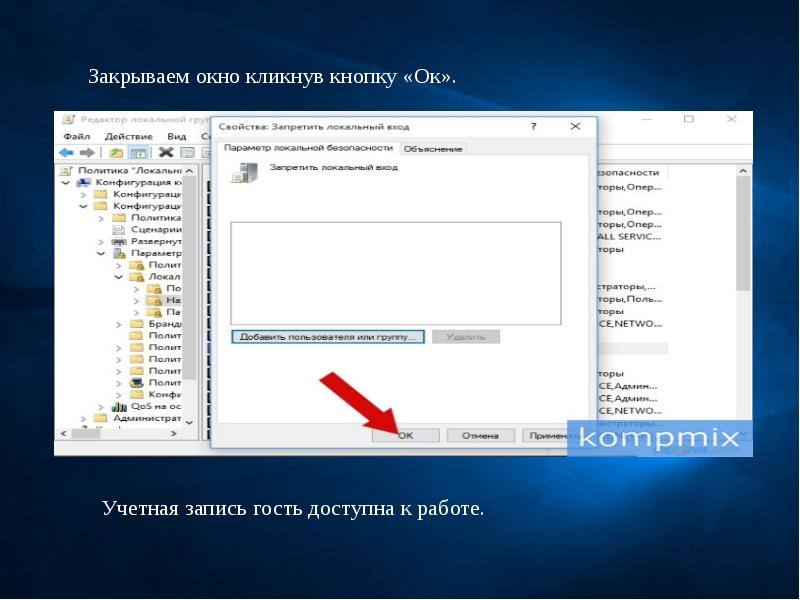Click the delete X toolbar icon

click(x=165, y=153)
